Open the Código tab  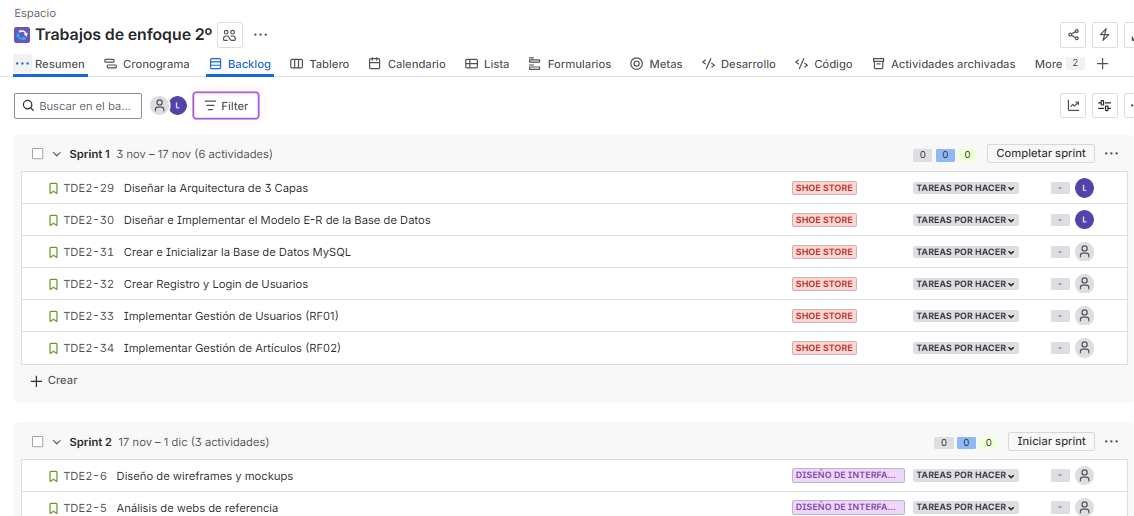pos(823,64)
